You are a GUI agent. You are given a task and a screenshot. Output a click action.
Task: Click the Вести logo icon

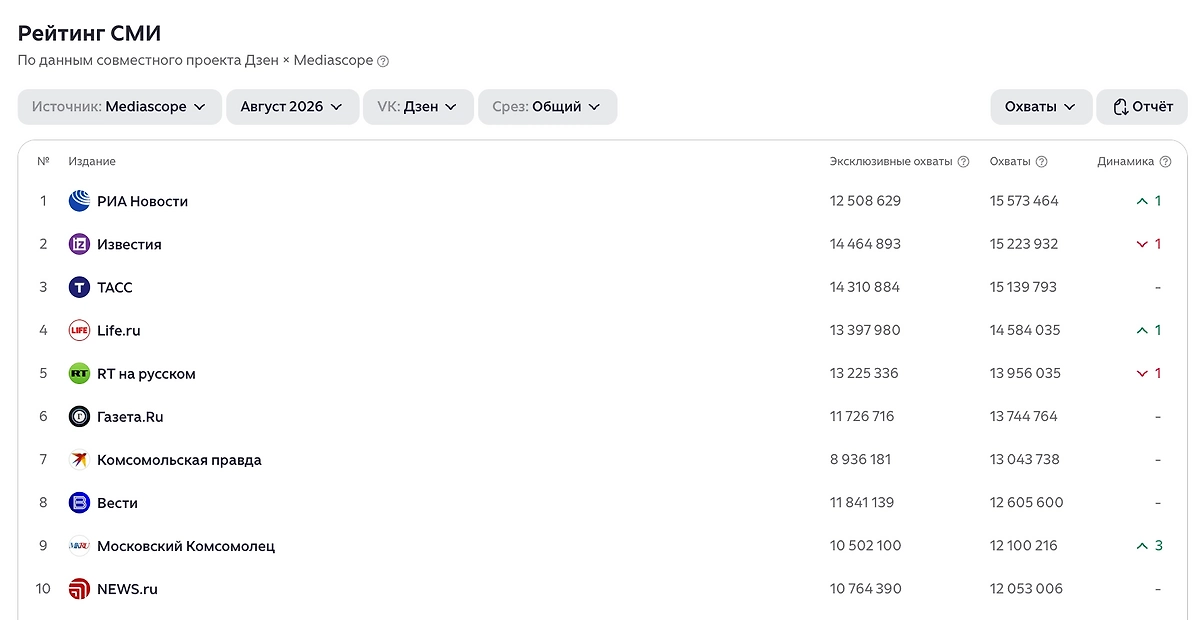click(x=79, y=503)
